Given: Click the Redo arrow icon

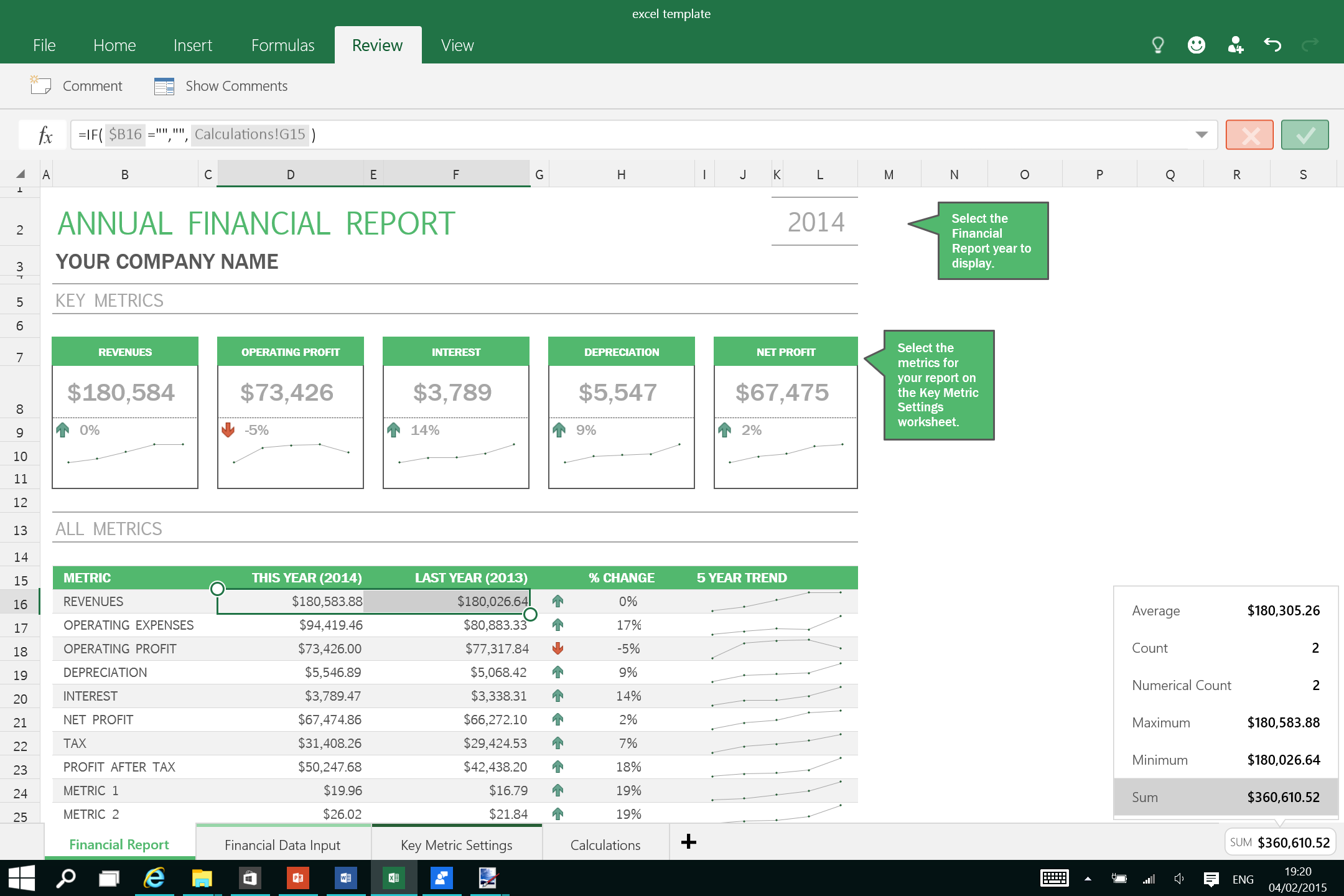Looking at the screenshot, I should coord(1310,45).
